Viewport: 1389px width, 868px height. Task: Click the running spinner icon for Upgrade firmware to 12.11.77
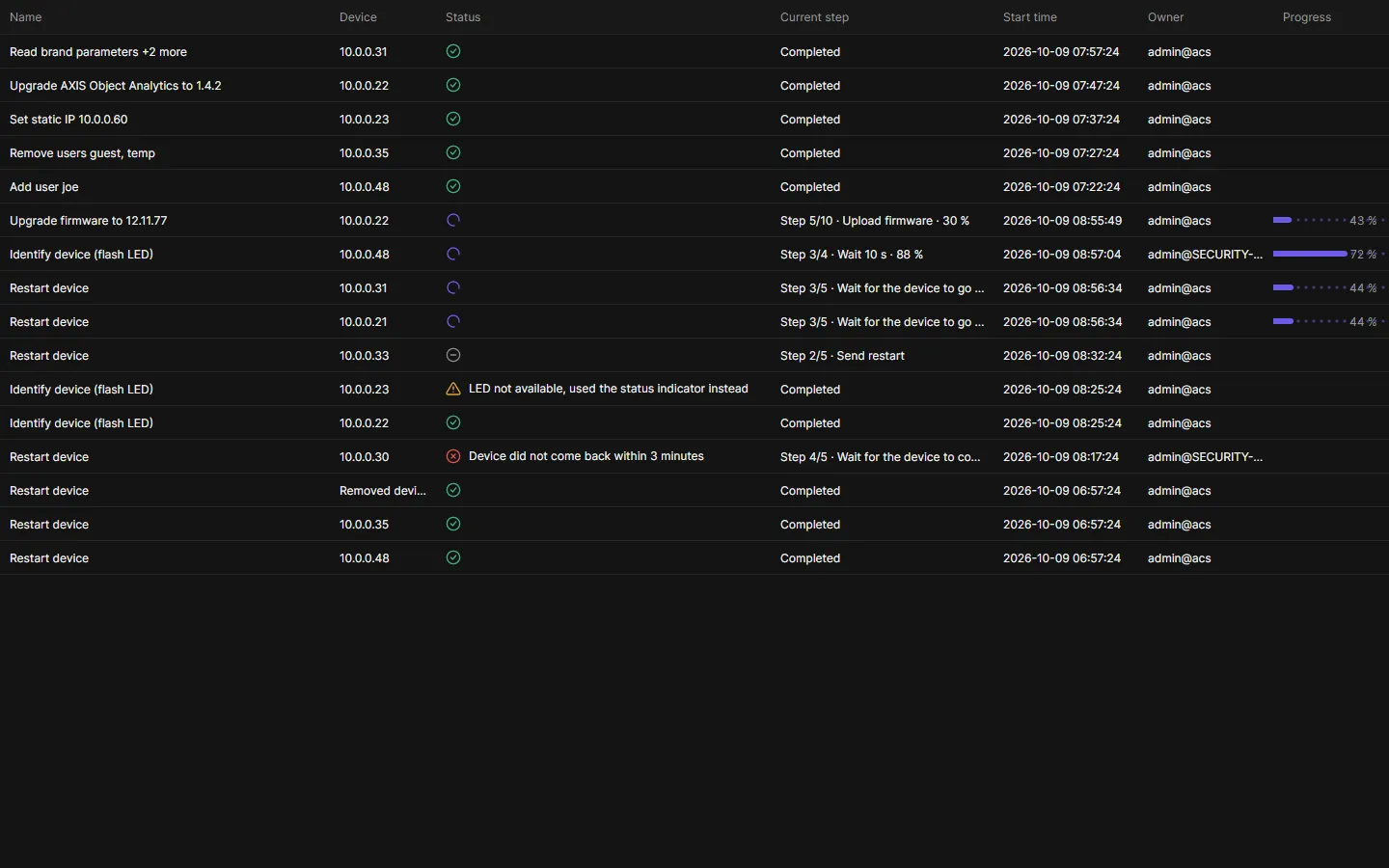pos(453,220)
